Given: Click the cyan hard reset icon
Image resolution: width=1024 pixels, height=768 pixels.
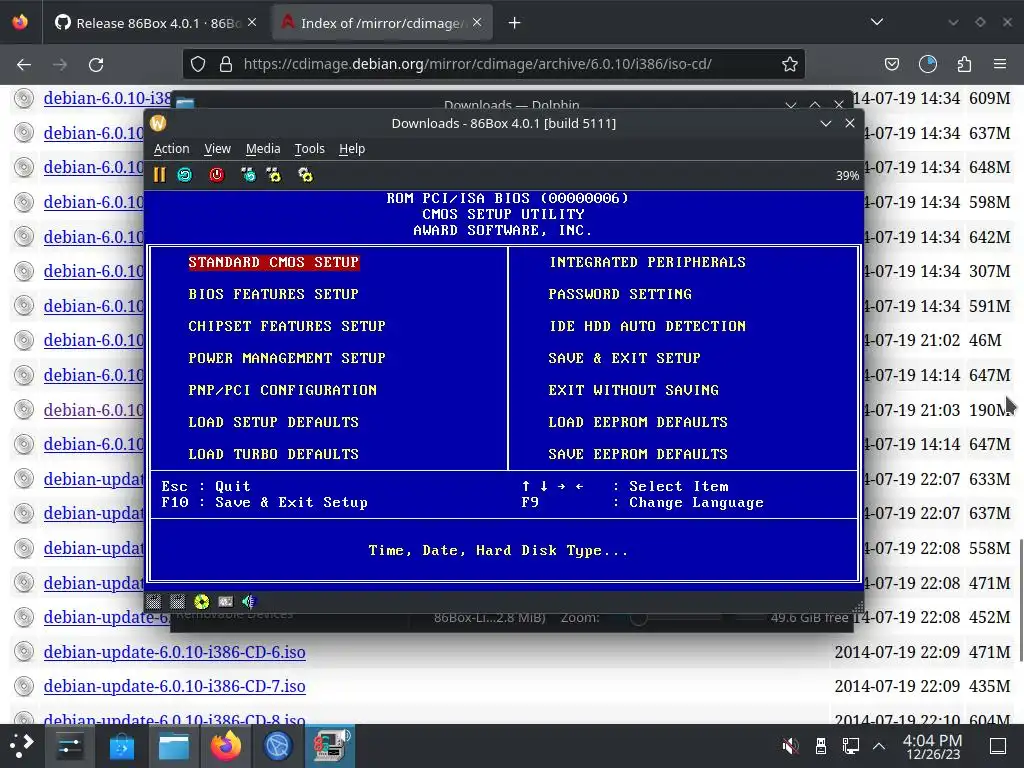Looking at the screenshot, I should click(x=185, y=174).
